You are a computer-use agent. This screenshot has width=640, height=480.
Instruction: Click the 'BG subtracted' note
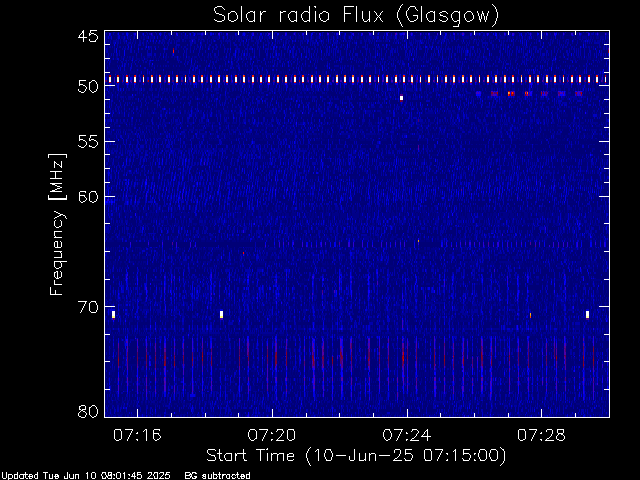[217, 476]
